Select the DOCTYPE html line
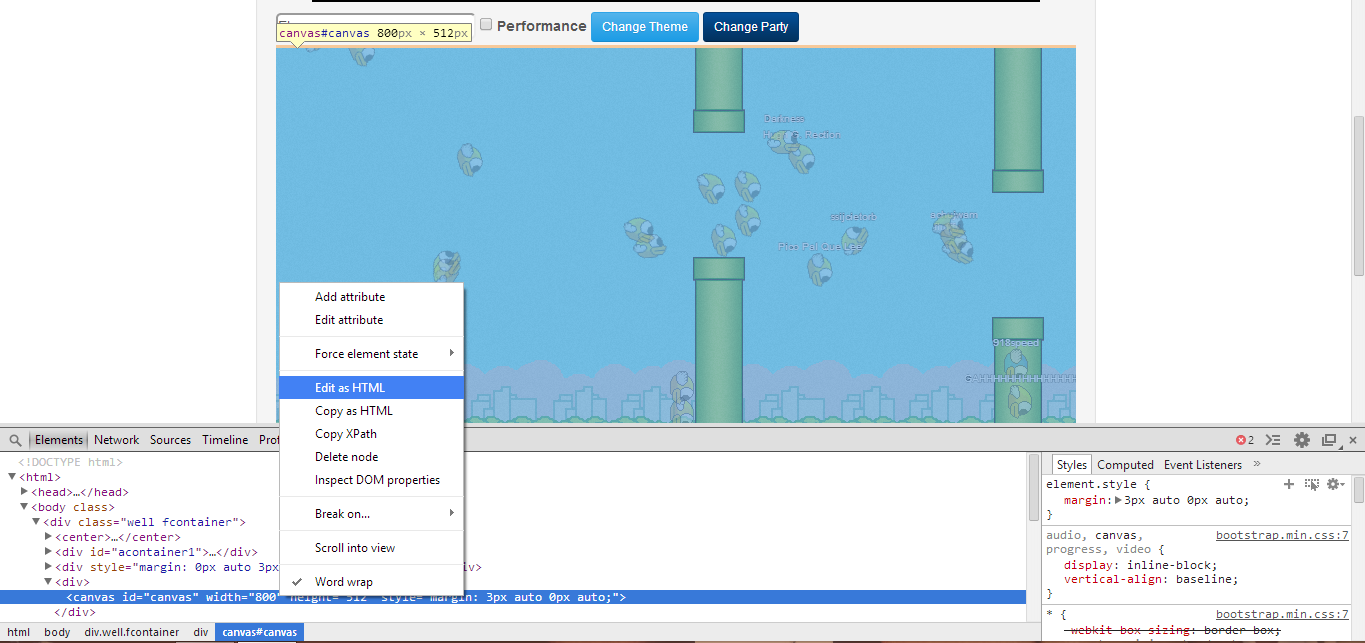The image size is (1365, 643). 70,462
